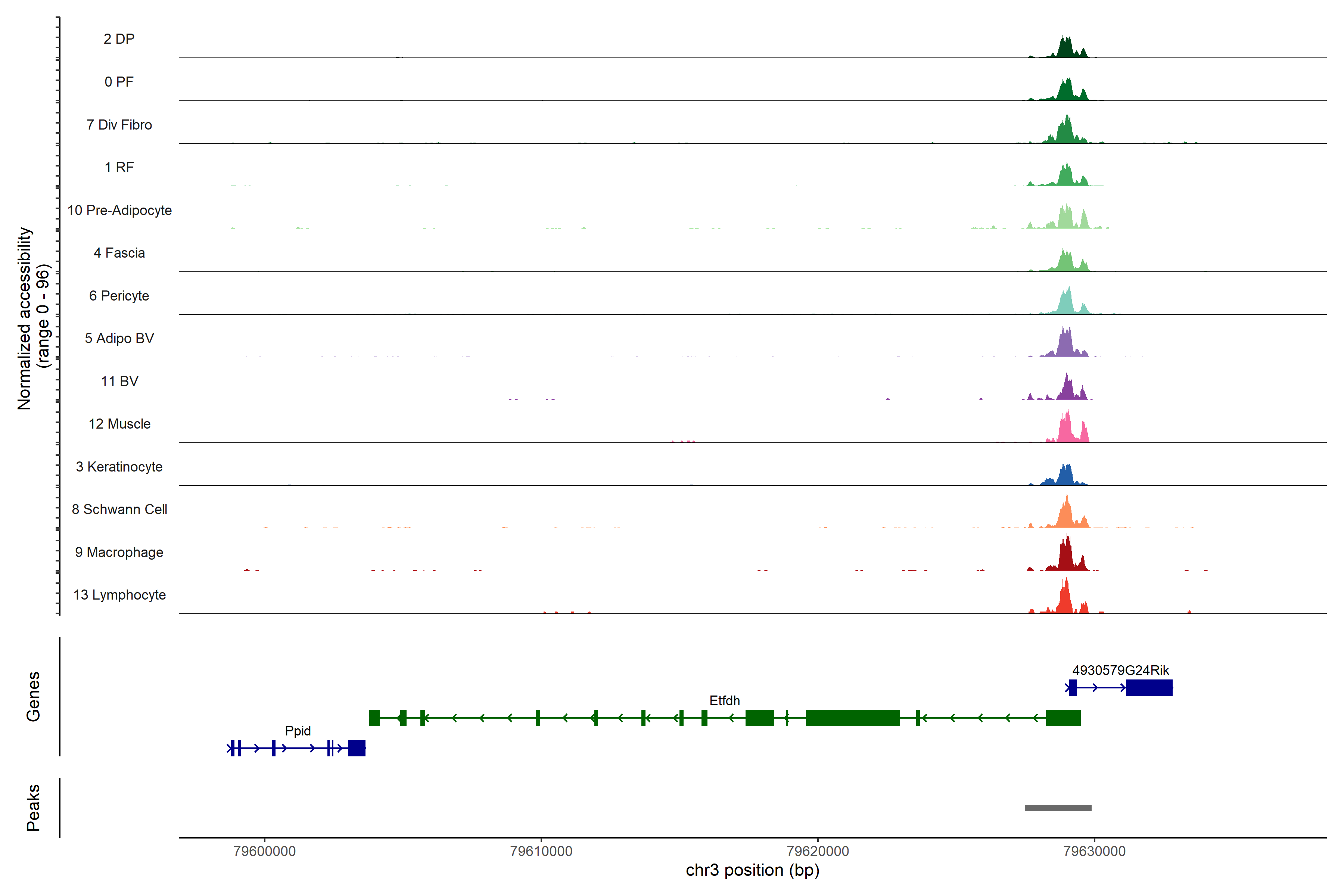Click the Ppid gene label

click(298, 731)
